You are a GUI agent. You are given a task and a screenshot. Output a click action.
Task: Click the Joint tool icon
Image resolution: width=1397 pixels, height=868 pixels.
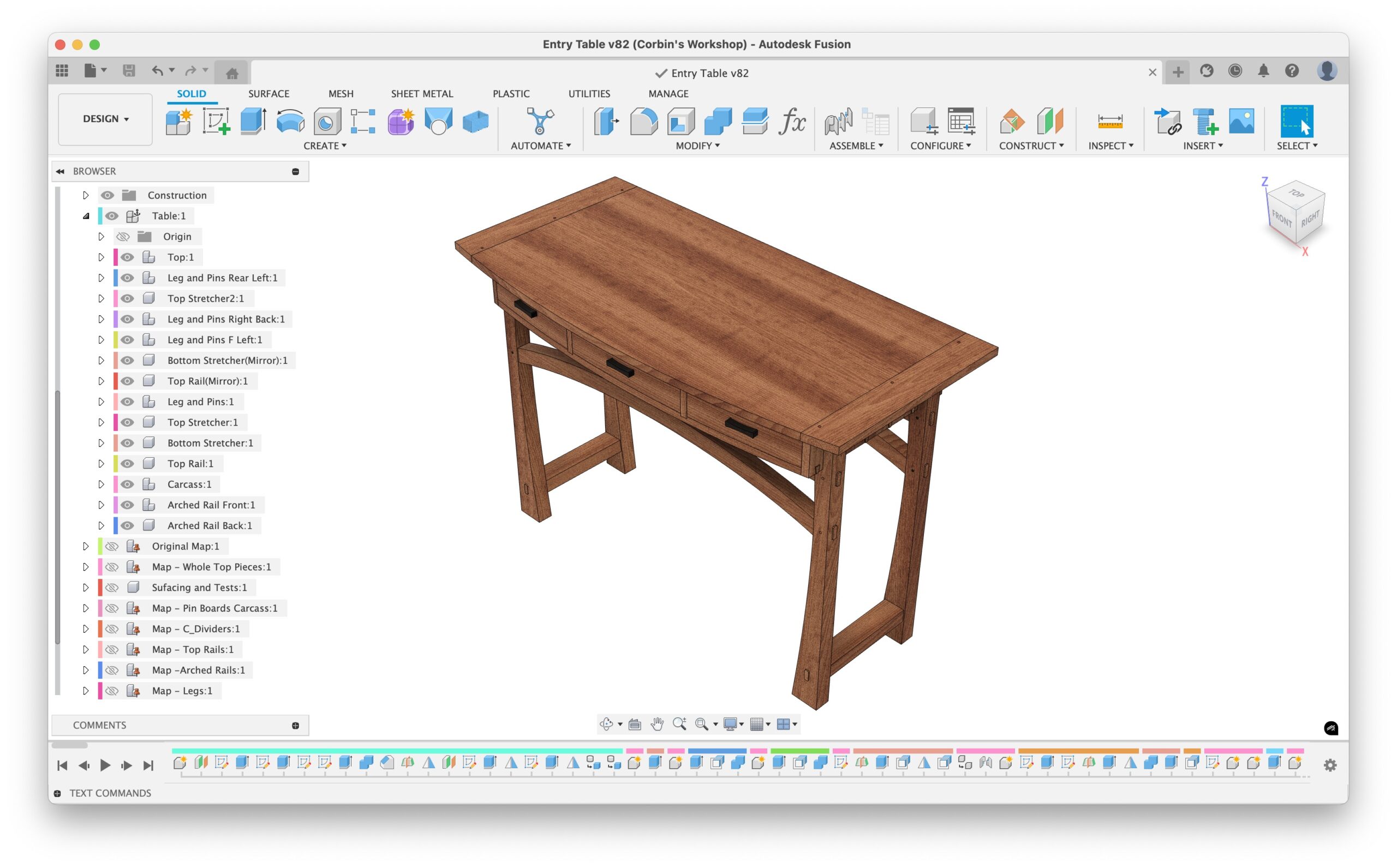(x=839, y=122)
